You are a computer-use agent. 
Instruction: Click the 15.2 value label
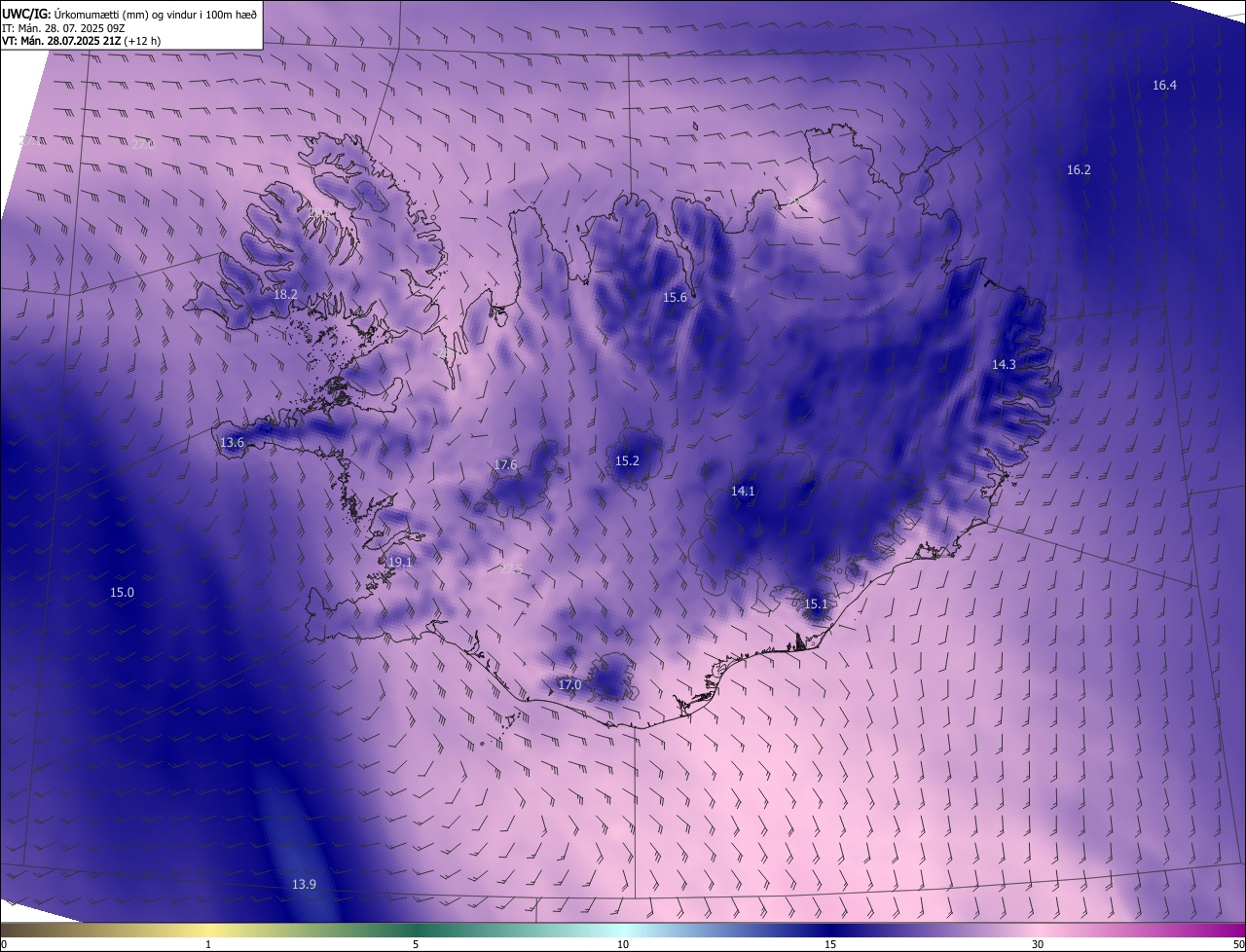coord(627,461)
